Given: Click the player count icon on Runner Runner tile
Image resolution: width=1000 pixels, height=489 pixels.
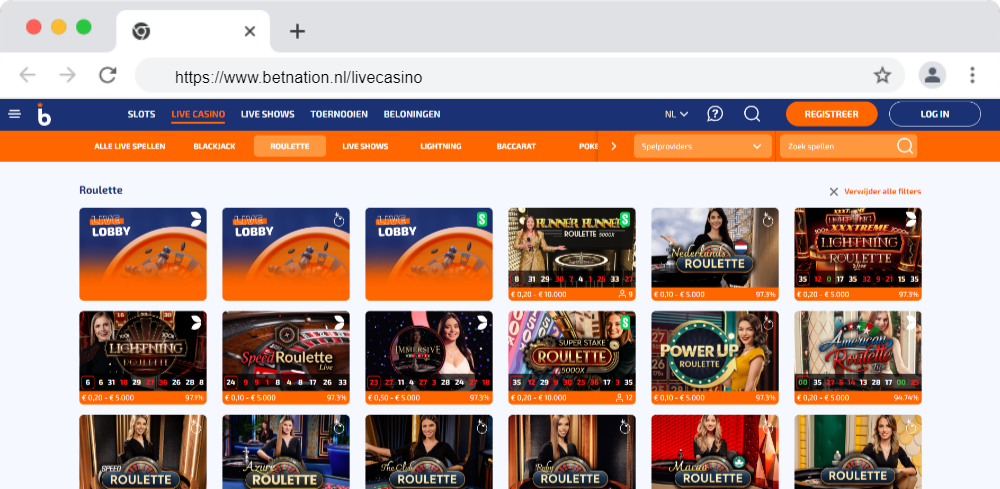Looking at the screenshot, I should click(622, 295).
